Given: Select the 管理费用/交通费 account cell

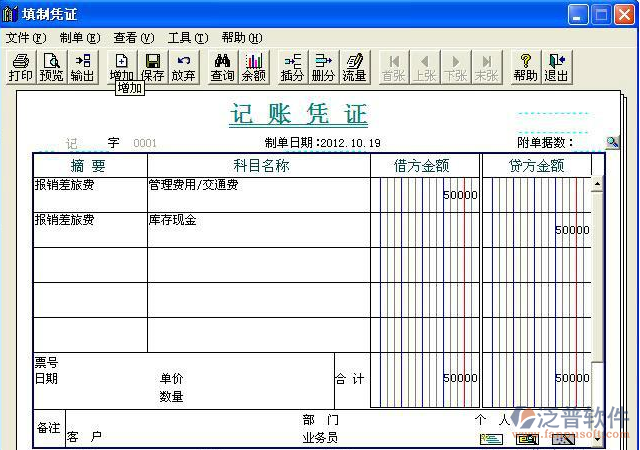Looking at the screenshot, I should 258,194.
